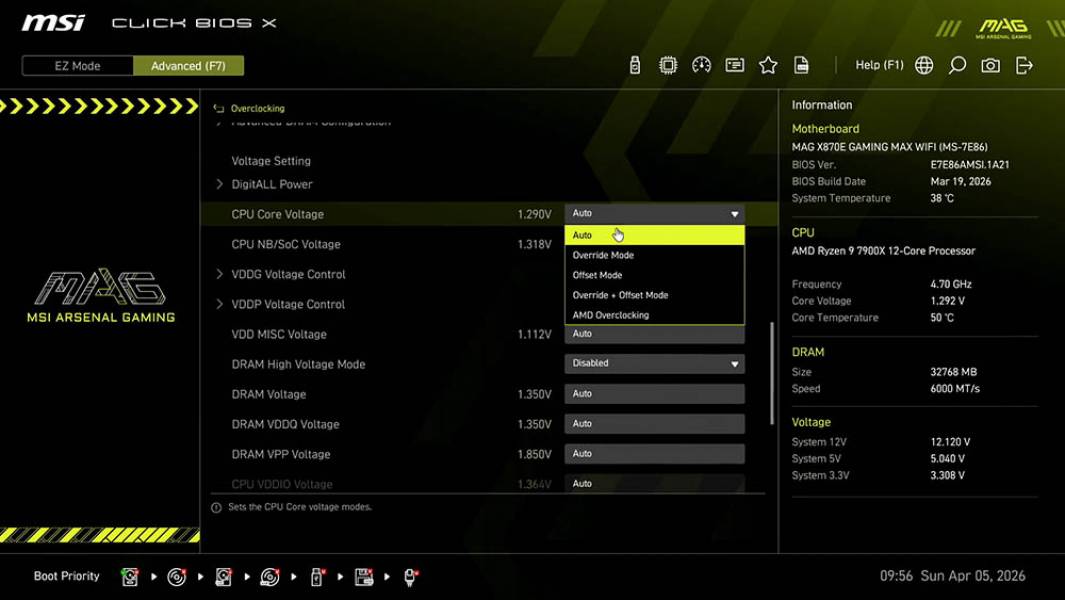Screen dimensions: 1065x600
Task: Click the exit BIOS icon
Action: click(x=1022, y=64)
